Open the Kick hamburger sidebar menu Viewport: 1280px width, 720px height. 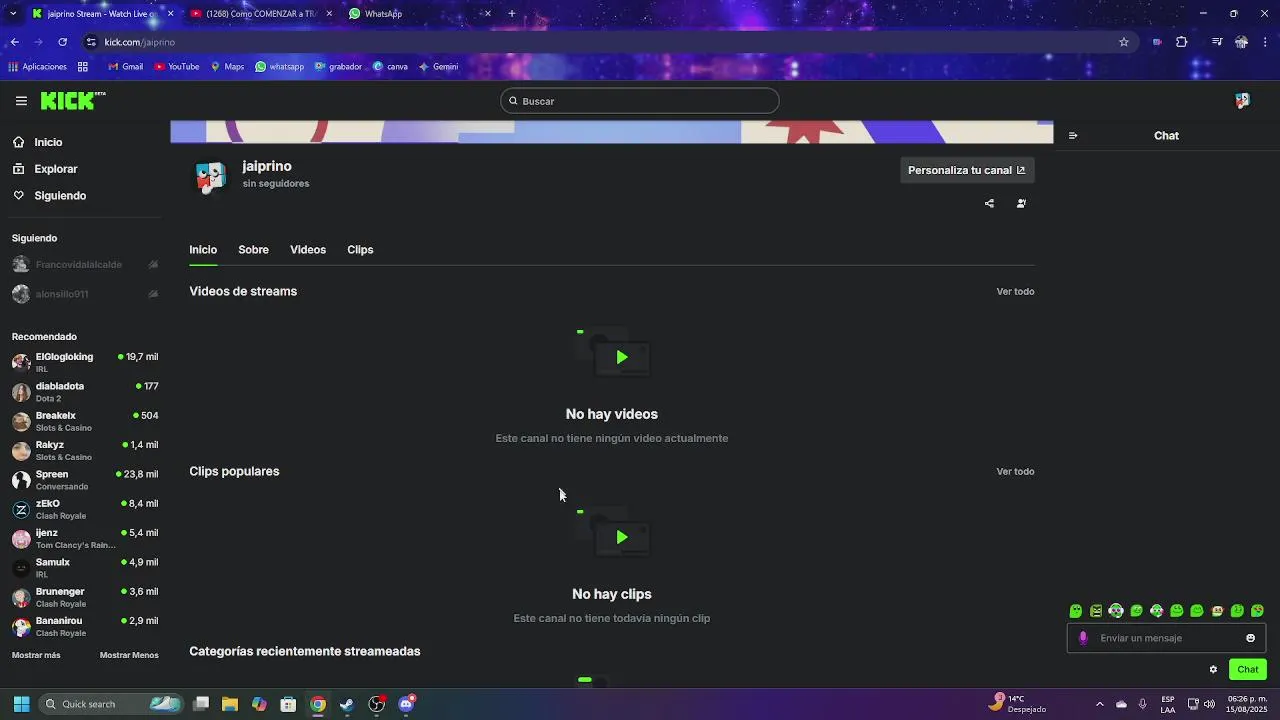[21, 101]
